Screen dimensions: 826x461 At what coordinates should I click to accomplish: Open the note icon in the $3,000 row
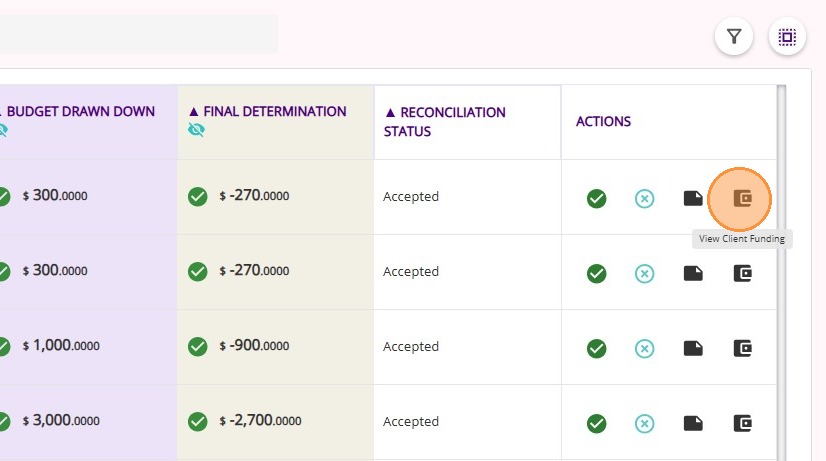point(693,423)
